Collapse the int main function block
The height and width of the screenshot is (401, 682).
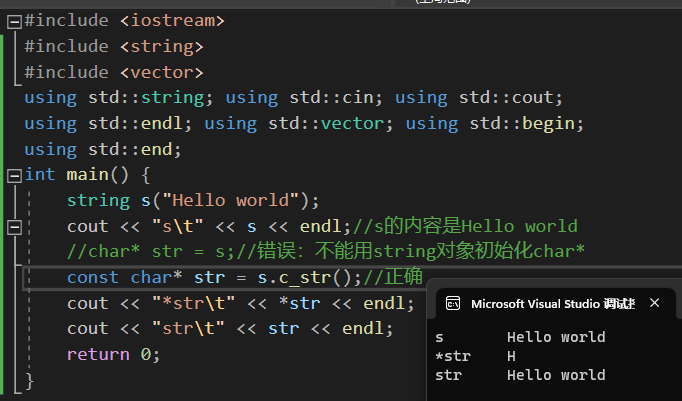(x=14, y=175)
